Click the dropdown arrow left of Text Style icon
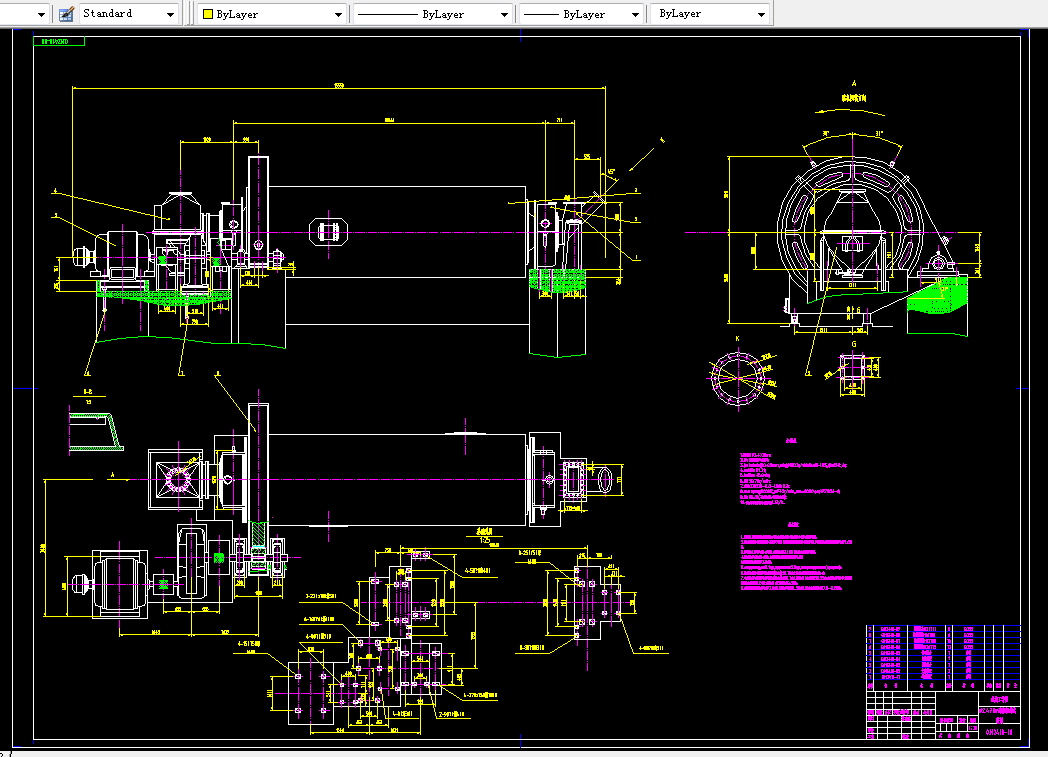This screenshot has width=1048, height=757. (x=41, y=14)
